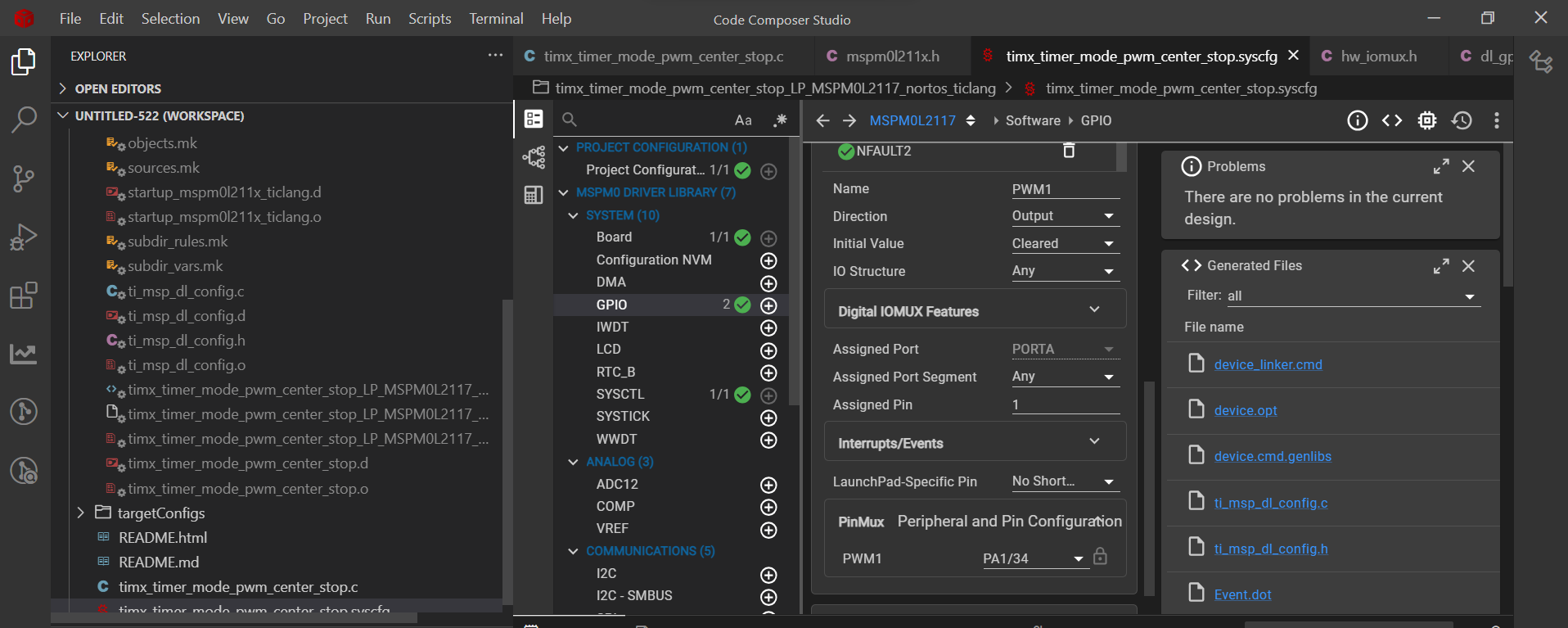Viewport: 1568px width, 628px height.
Task: Open device.opt generated file
Action: 1246,410
